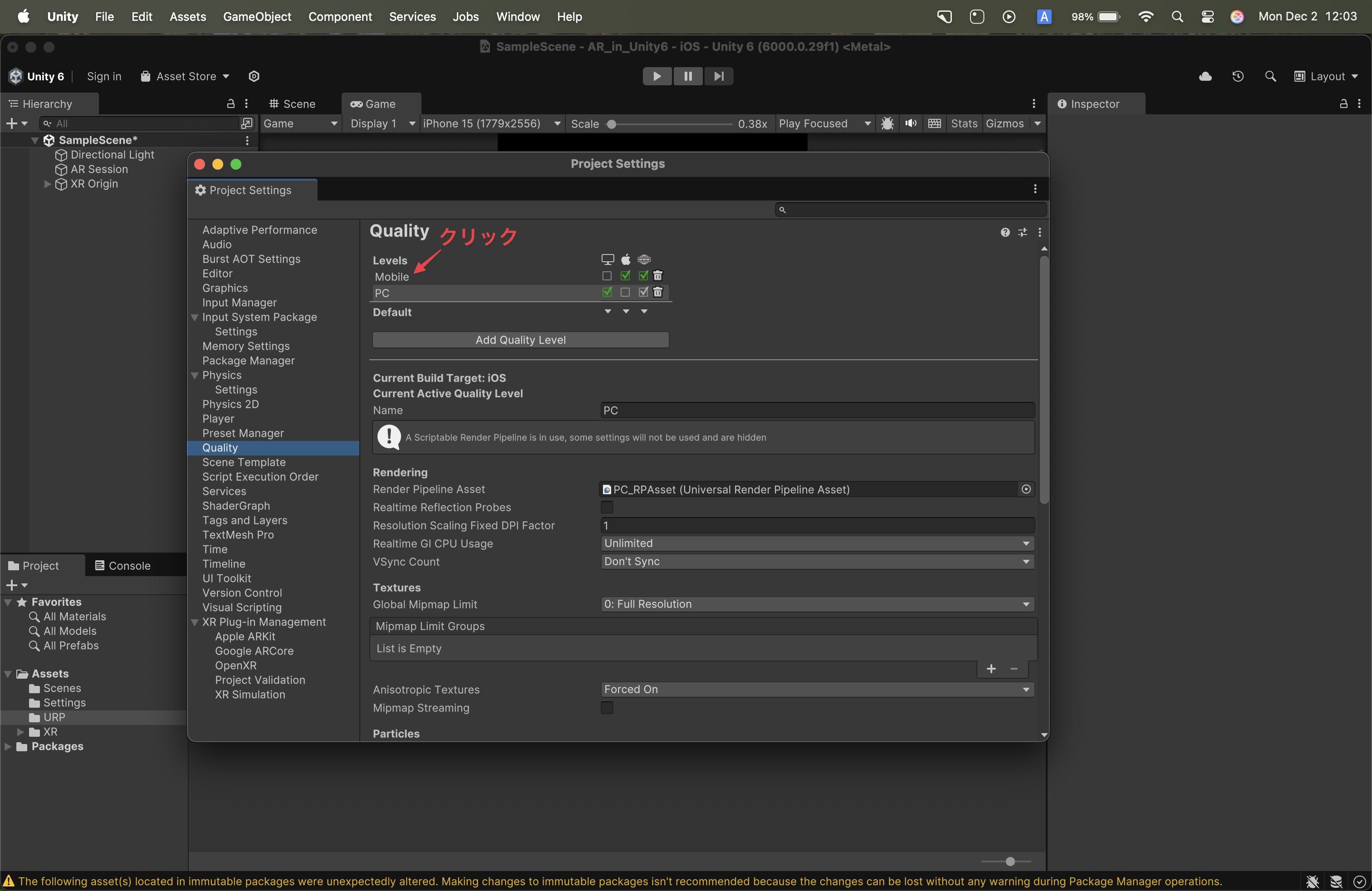Mute audio in Game view
Screen dimensions: 1372x891
tap(911, 123)
